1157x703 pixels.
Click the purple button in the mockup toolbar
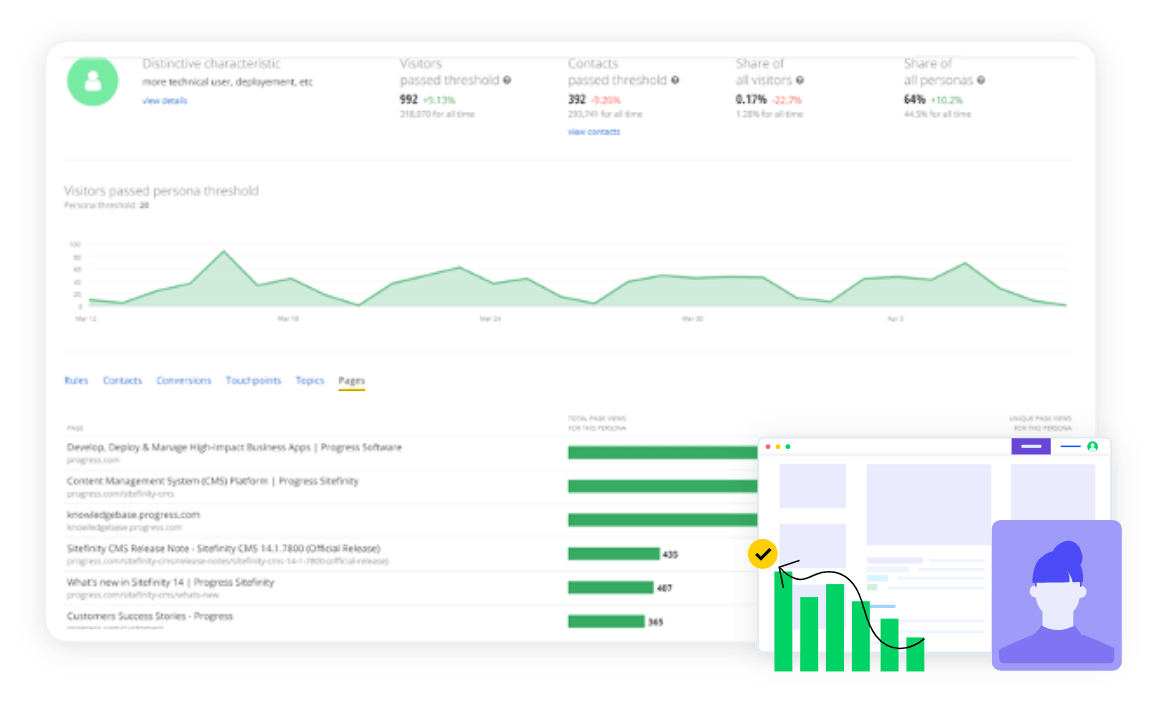pyautogui.click(x=1031, y=446)
